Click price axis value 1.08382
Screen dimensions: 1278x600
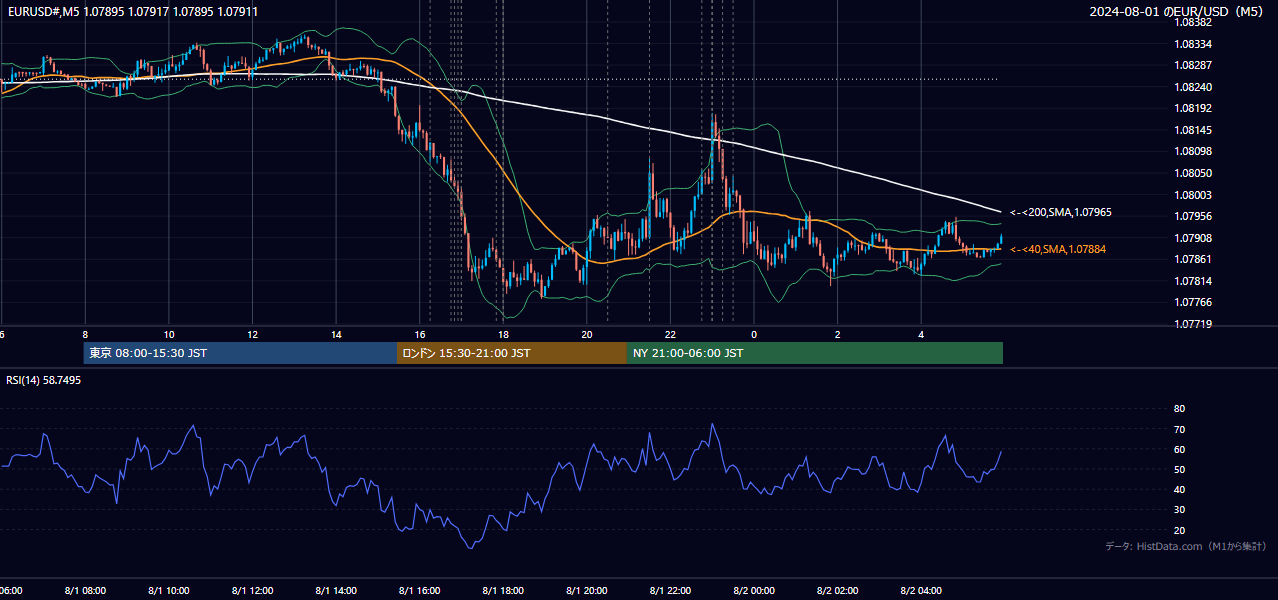point(1193,22)
